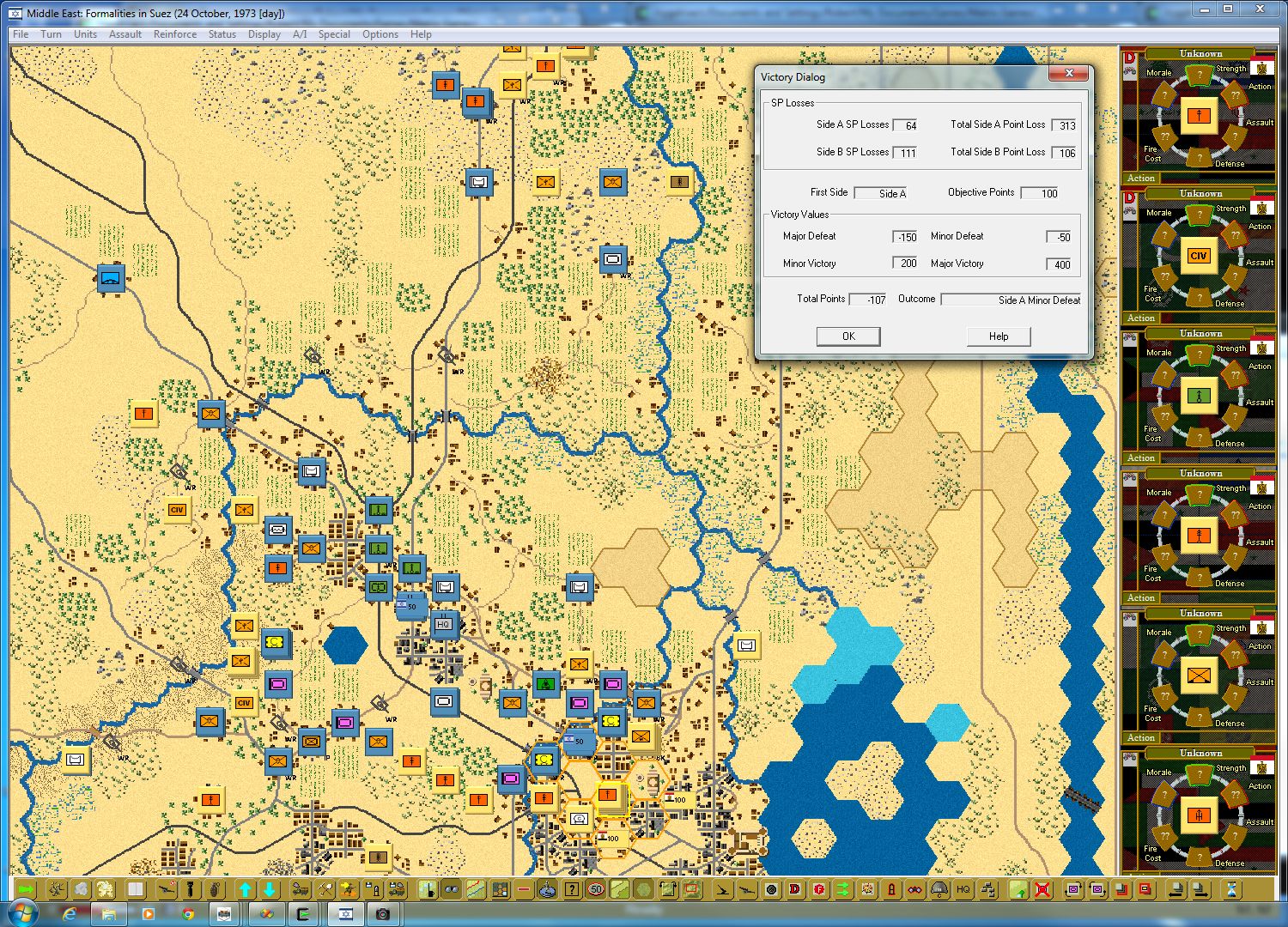Click the red hexagon F toolbar icon
This screenshot has width=1288, height=927.
pyautogui.click(x=819, y=889)
